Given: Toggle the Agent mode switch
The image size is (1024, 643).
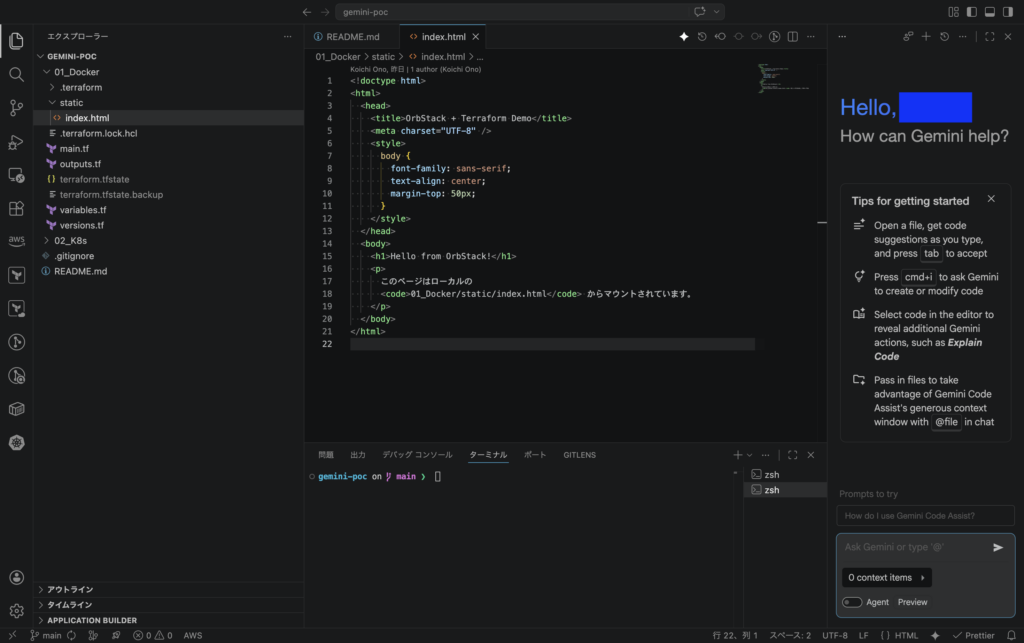Looking at the screenshot, I should coord(852,602).
